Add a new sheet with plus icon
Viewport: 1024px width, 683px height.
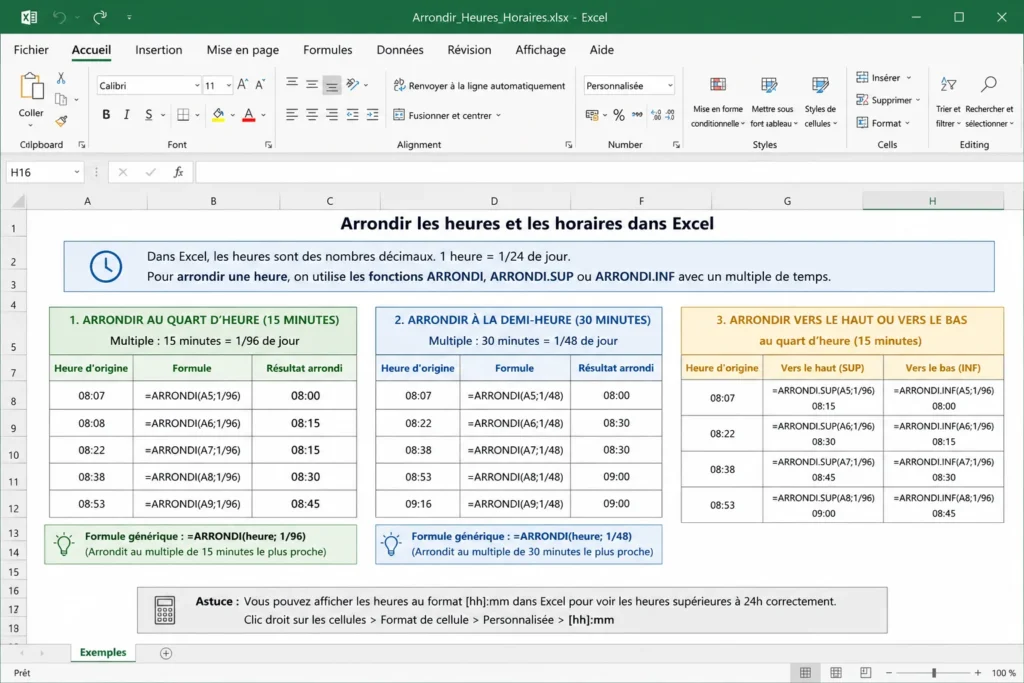click(x=166, y=653)
